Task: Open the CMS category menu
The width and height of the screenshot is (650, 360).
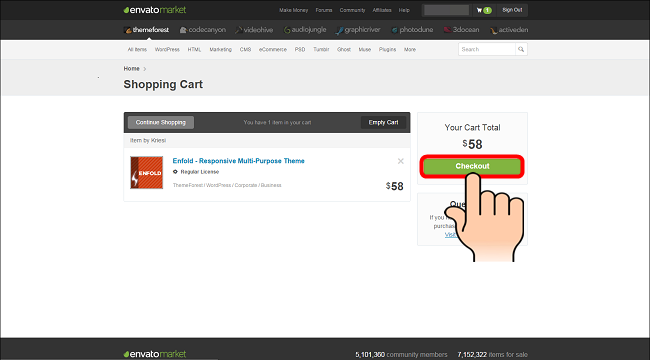Action: (x=245, y=49)
